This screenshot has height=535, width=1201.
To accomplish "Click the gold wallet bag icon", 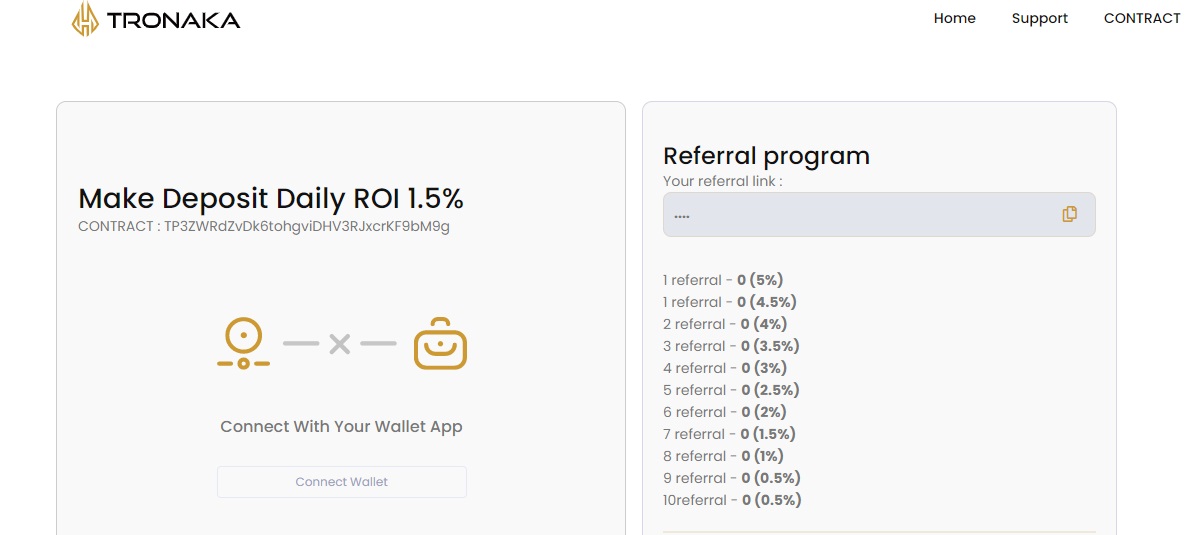I will click(x=440, y=343).
